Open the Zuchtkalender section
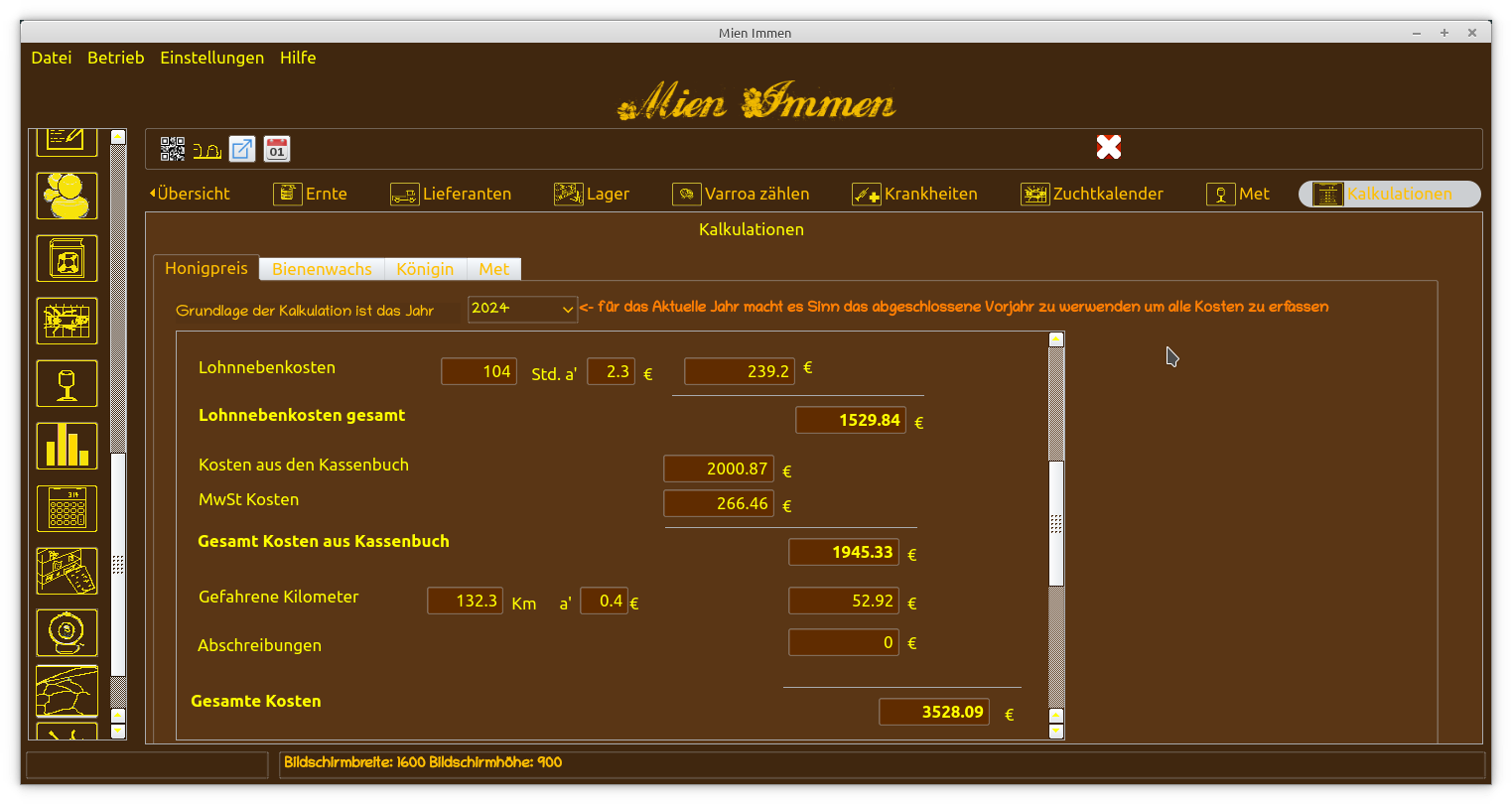Image resolution: width=1512 pixels, height=805 pixels. pos(1092,194)
